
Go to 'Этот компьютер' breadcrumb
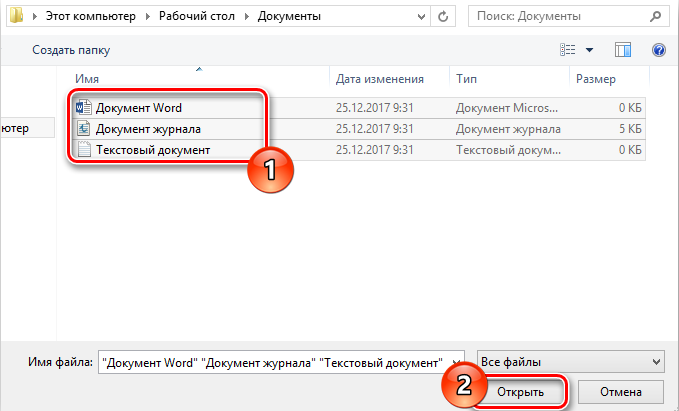point(91,16)
